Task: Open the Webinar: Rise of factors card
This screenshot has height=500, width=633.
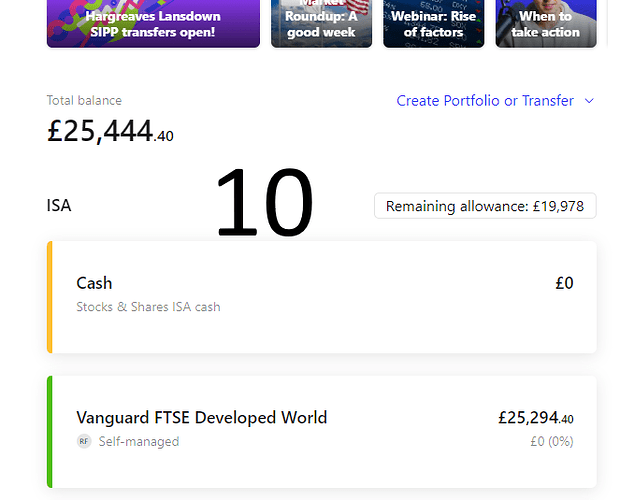Action: pyautogui.click(x=434, y=24)
